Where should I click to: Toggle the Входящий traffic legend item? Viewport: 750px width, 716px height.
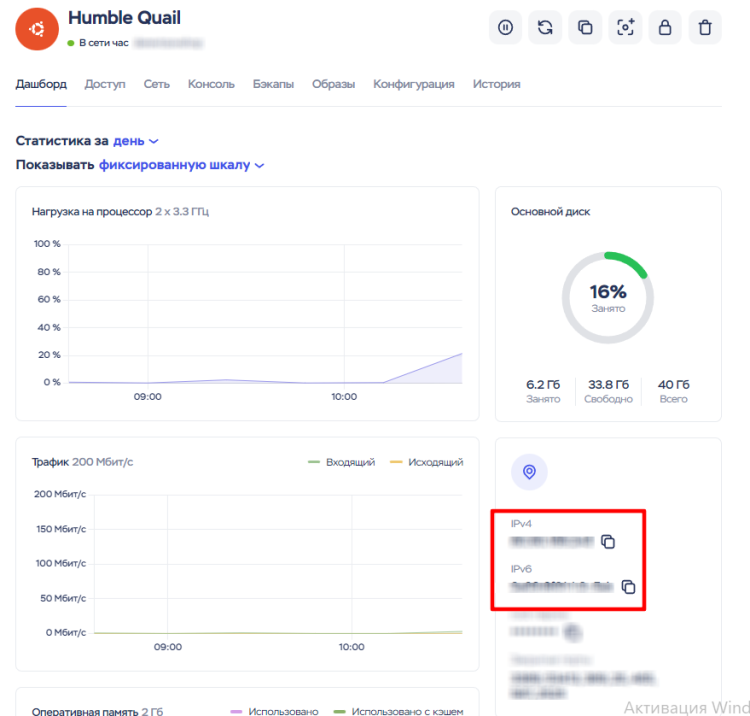pyautogui.click(x=341, y=463)
